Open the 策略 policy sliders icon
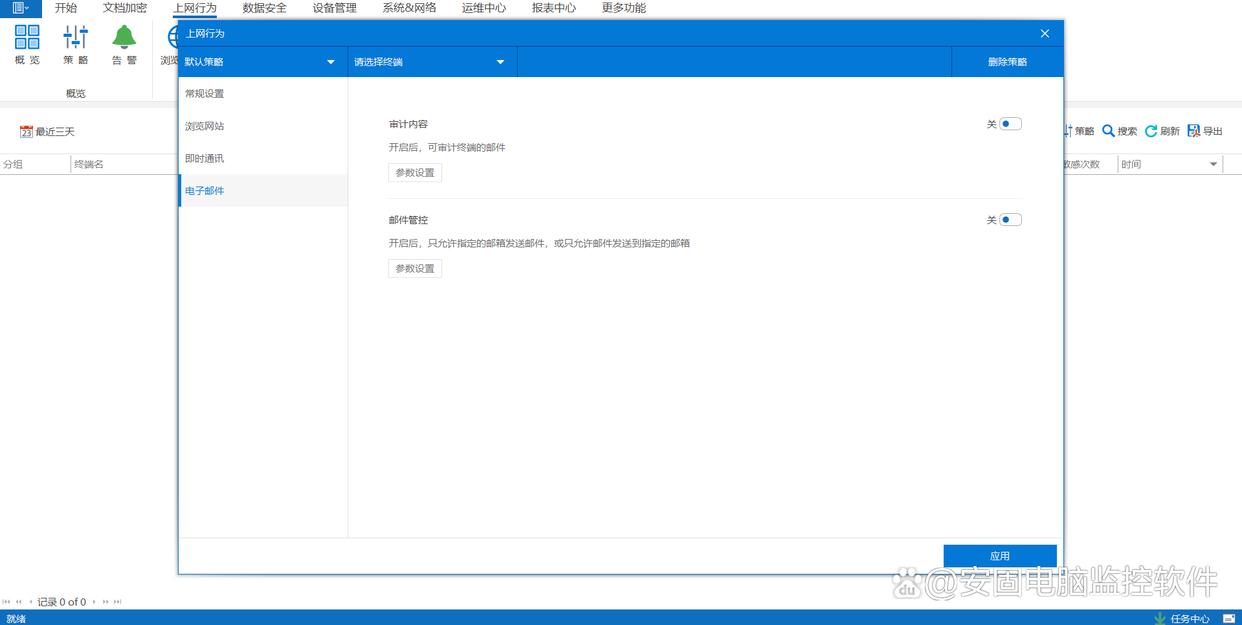 75,38
